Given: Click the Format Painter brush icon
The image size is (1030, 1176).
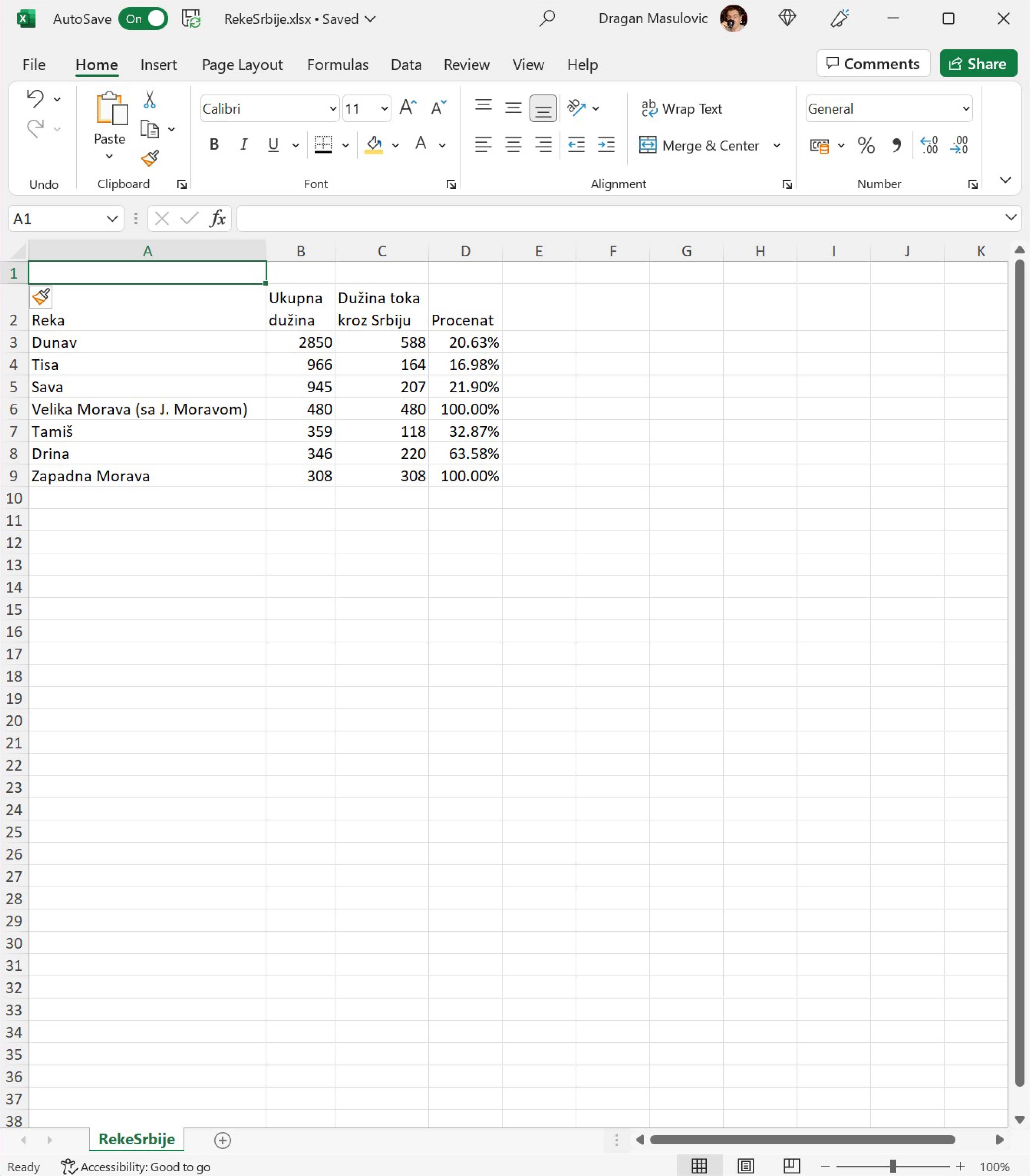Looking at the screenshot, I should [x=150, y=158].
